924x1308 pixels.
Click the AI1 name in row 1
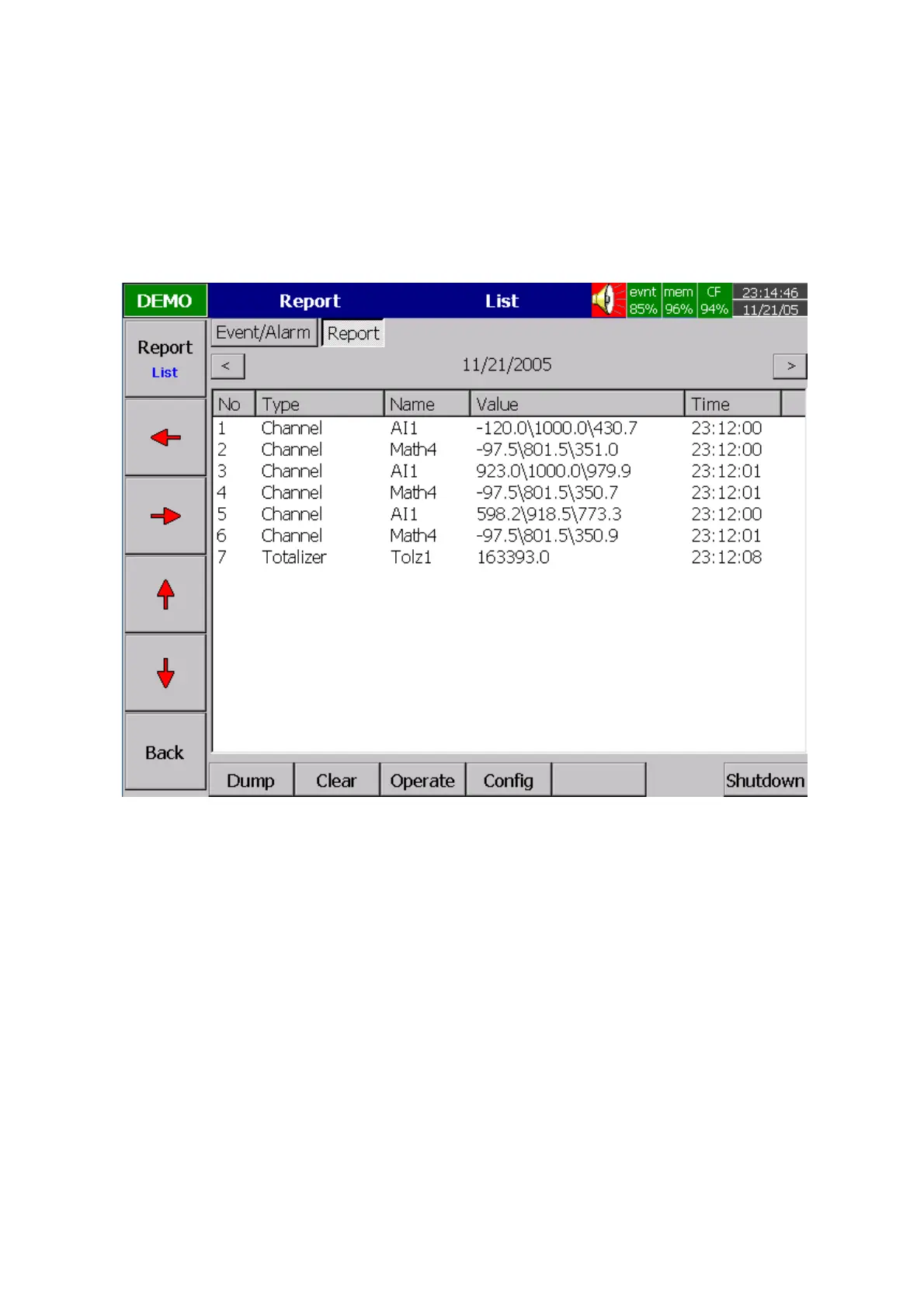pyautogui.click(x=404, y=428)
